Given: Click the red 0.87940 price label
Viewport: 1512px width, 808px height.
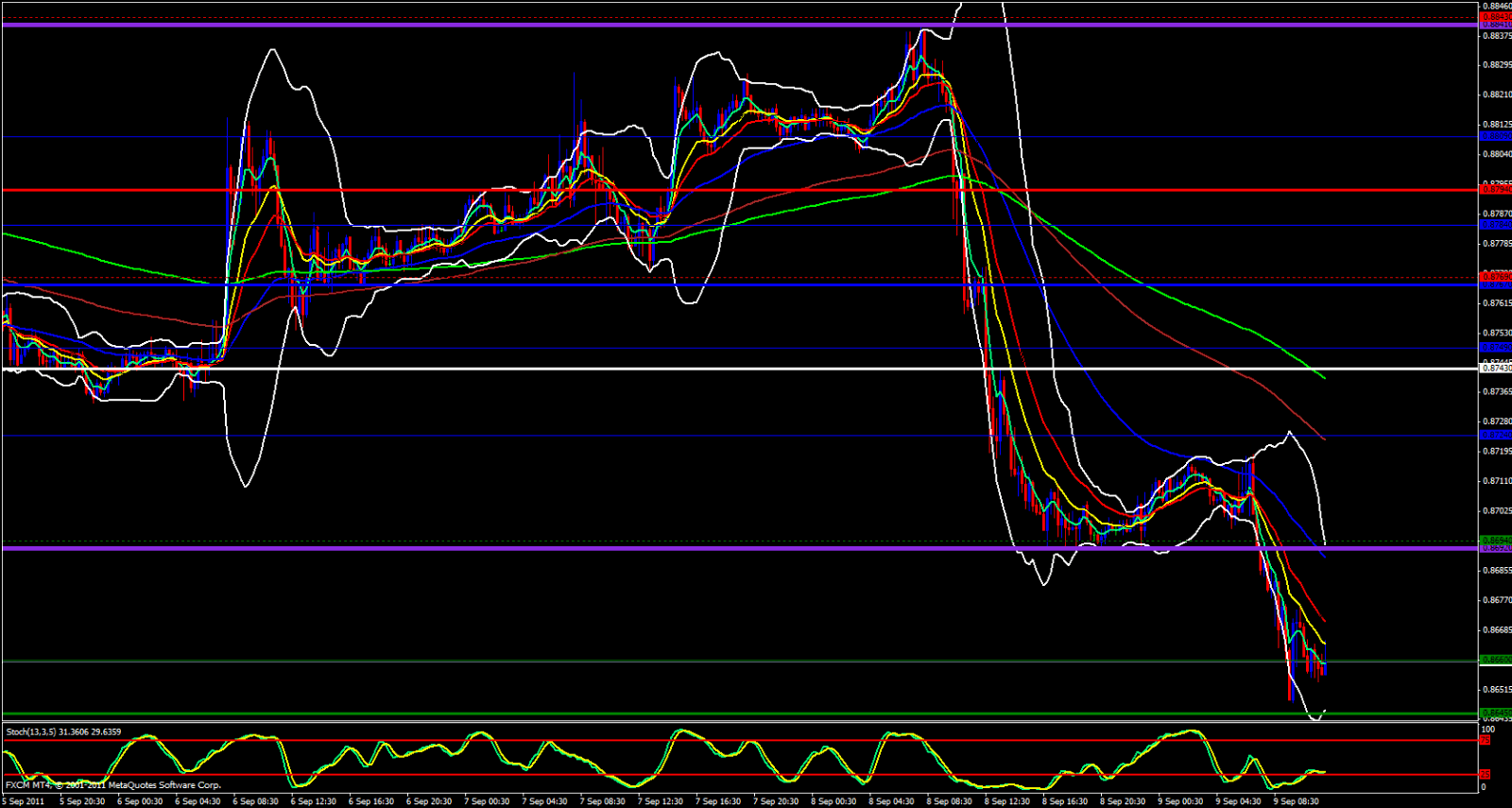Looking at the screenshot, I should [1495, 190].
